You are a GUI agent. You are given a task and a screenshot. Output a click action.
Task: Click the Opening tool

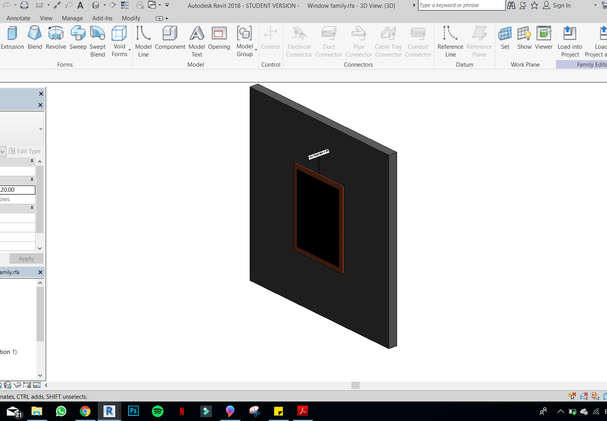point(219,38)
